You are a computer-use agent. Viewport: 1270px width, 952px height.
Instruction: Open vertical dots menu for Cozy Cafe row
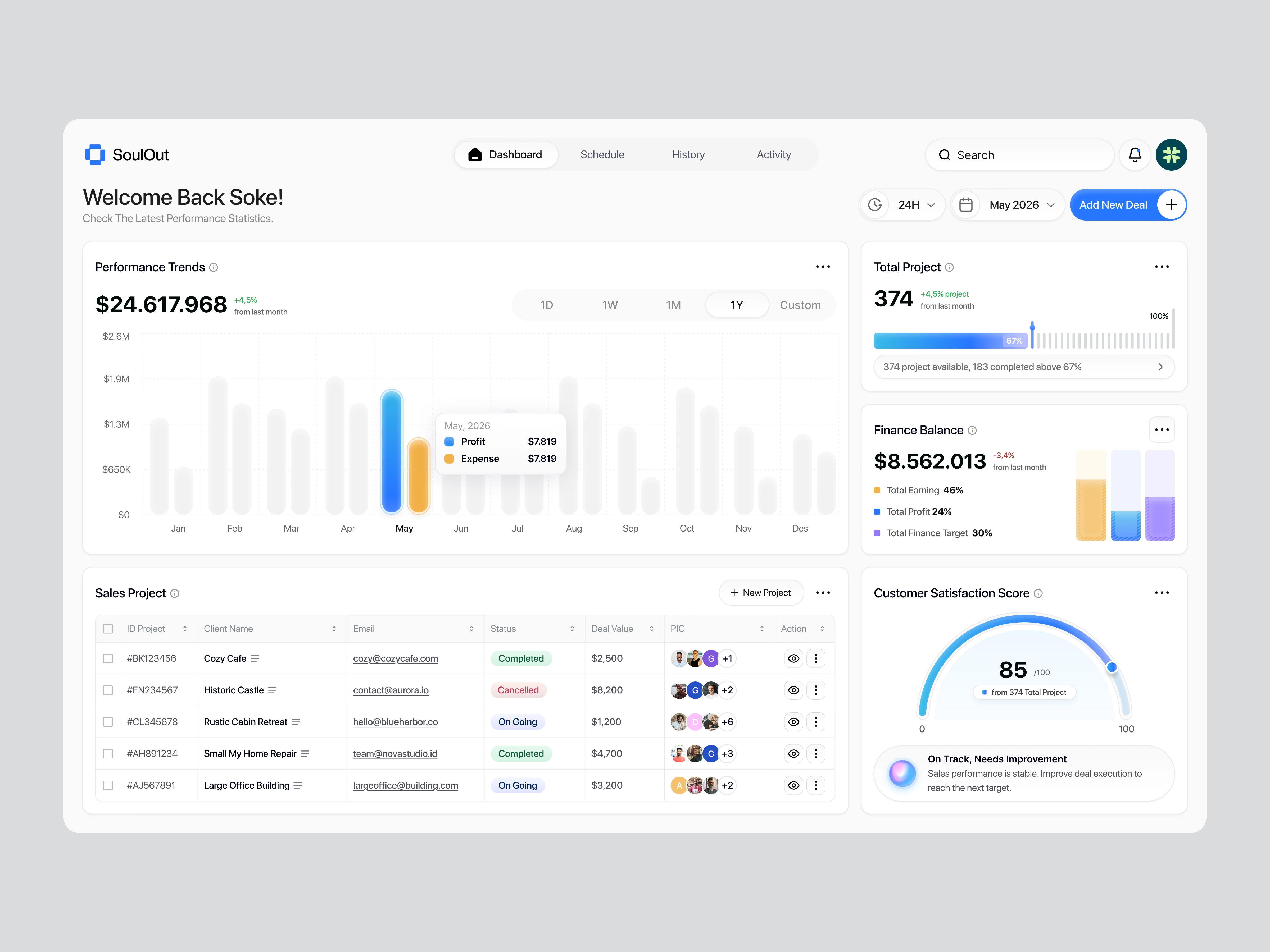[816, 659]
